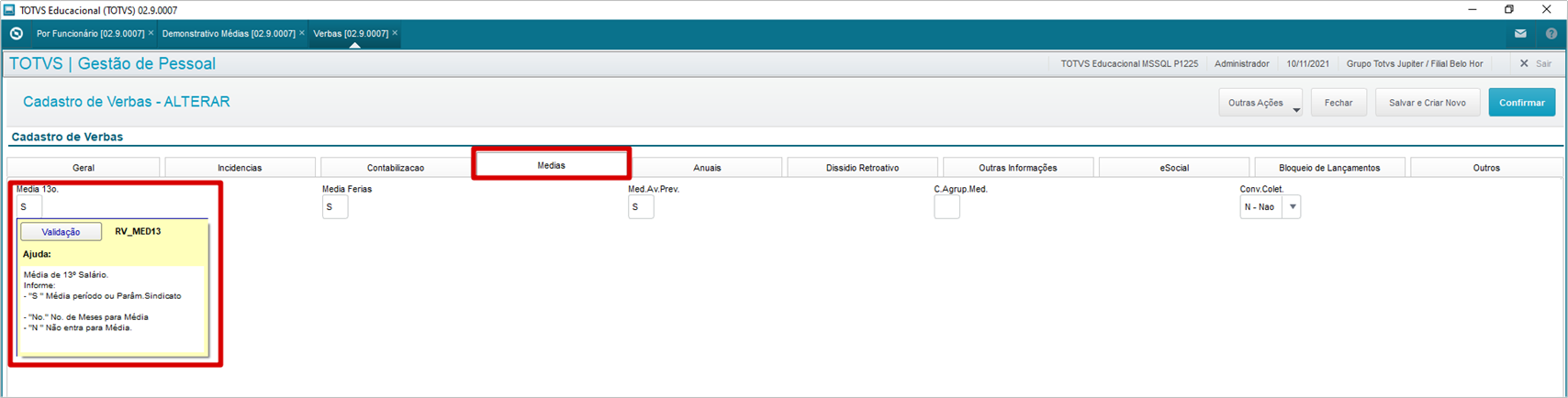
Task: Focus the Media Ferias input field
Action: [335, 207]
